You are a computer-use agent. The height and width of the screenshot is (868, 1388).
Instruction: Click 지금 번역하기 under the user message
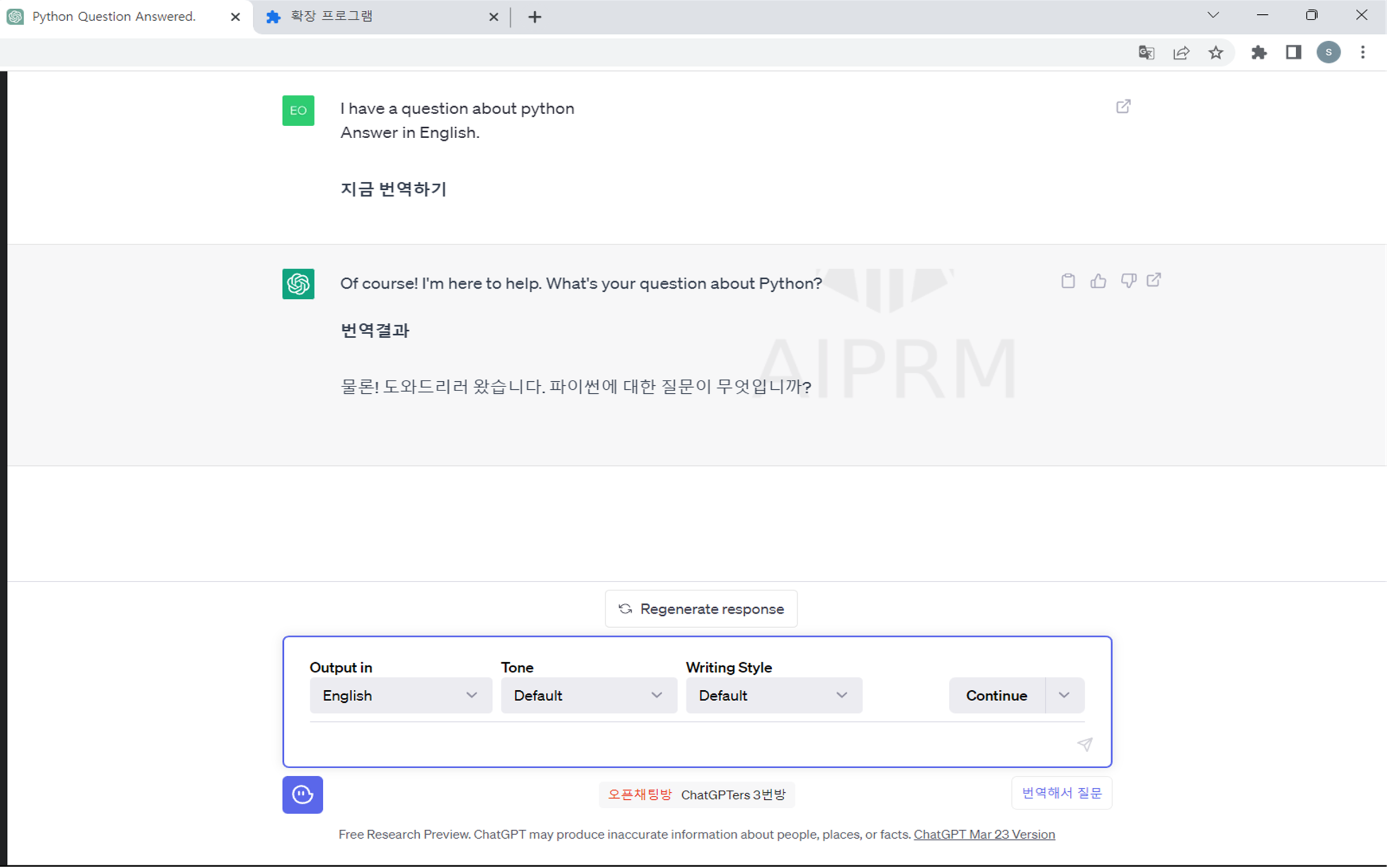tap(394, 188)
